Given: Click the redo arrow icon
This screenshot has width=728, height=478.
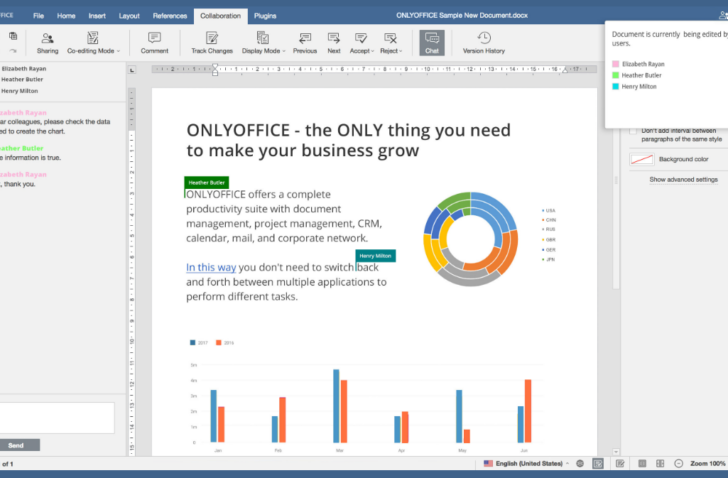Looking at the screenshot, I should (x=13, y=51).
